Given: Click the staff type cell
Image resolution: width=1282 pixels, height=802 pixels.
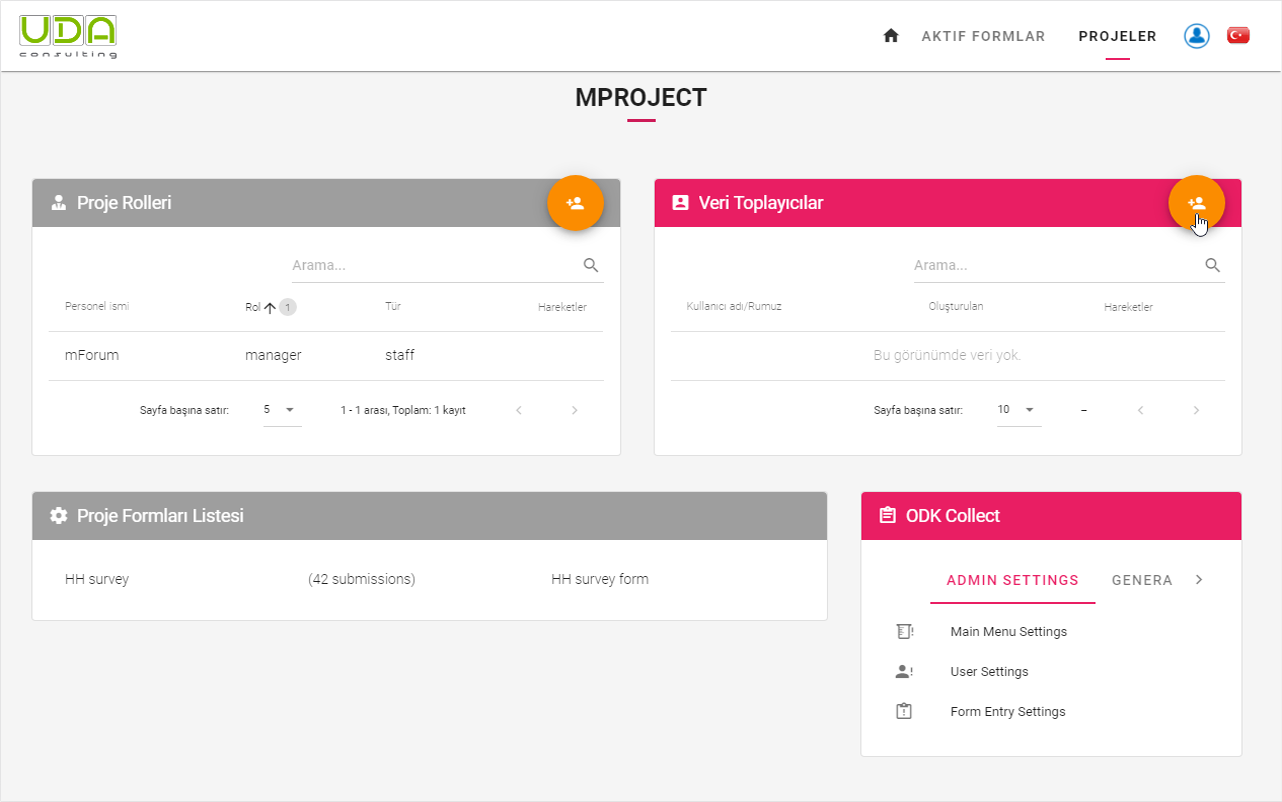Looking at the screenshot, I should (x=400, y=355).
